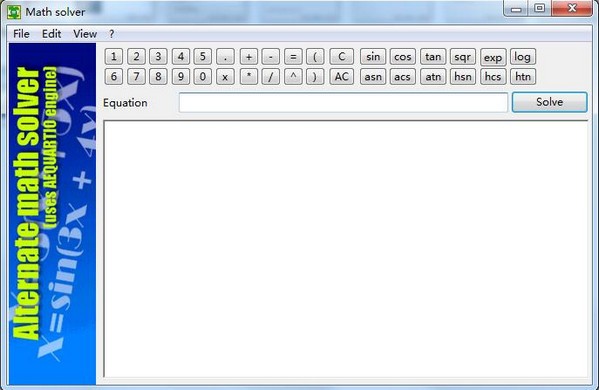The image size is (599, 390).
Task: Click the multiplication asterisk button
Action: pos(249,76)
